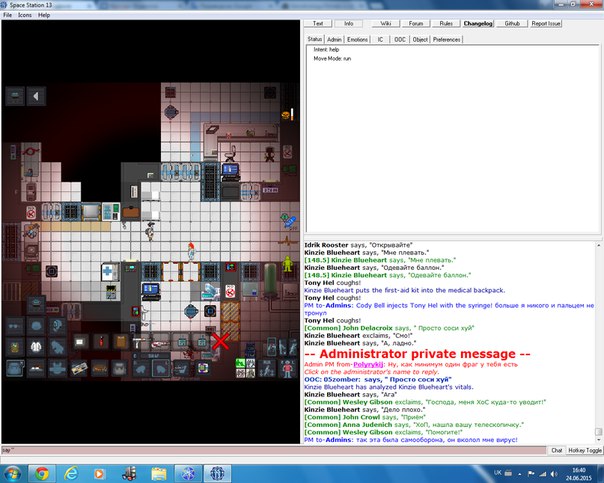Open the Github button
The height and width of the screenshot is (483, 604).
point(512,23)
